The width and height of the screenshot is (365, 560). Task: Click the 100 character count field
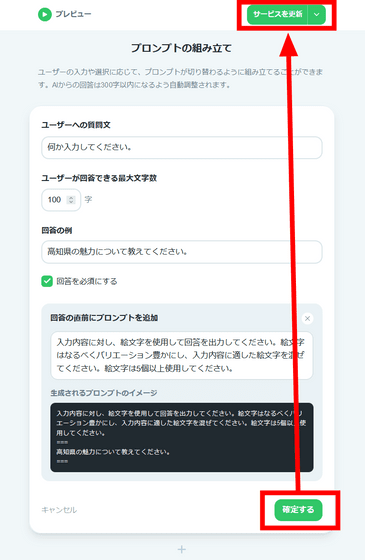tap(61, 200)
